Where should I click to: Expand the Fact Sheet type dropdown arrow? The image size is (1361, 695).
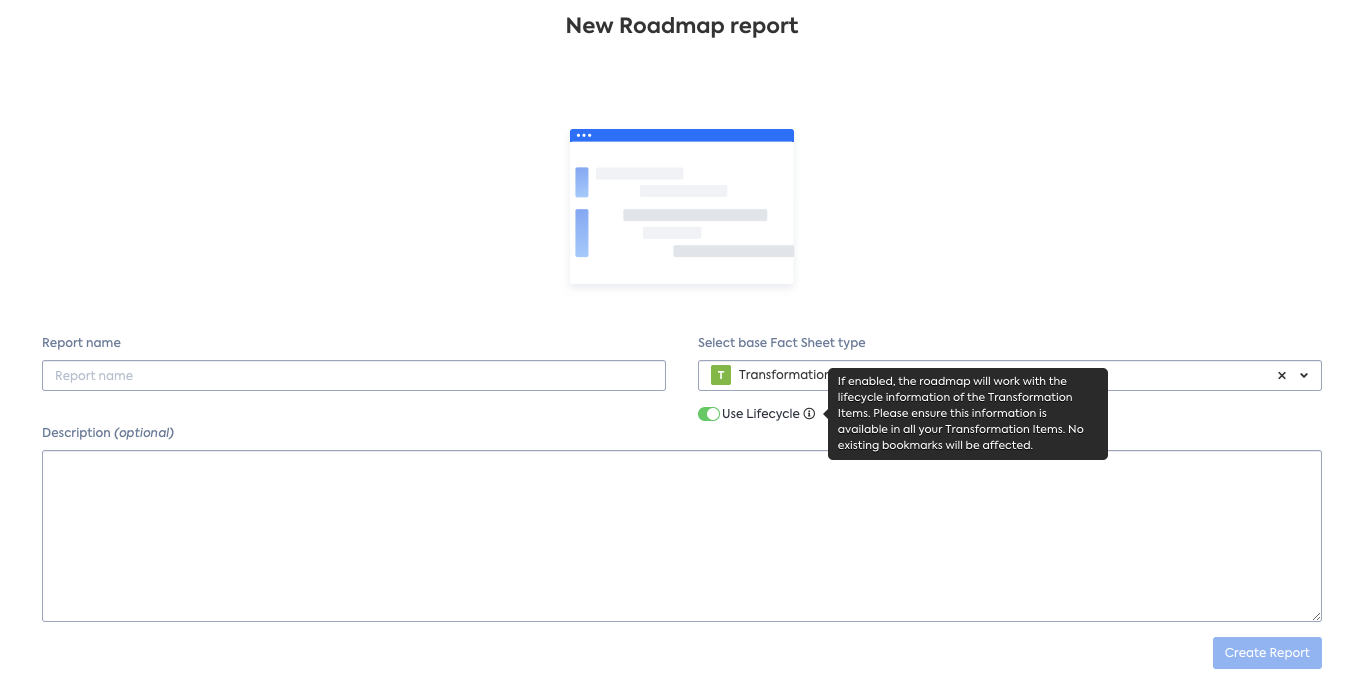click(1304, 376)
